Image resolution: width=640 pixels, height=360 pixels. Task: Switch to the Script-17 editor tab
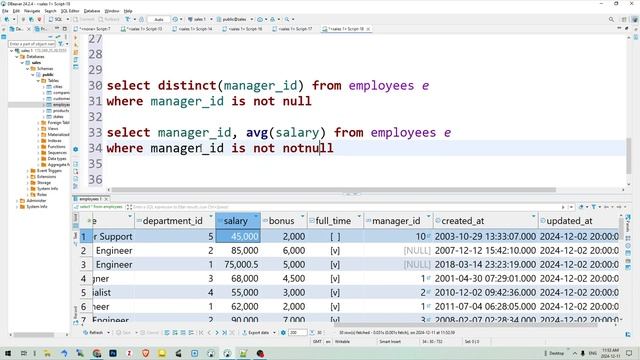(292, 29)
